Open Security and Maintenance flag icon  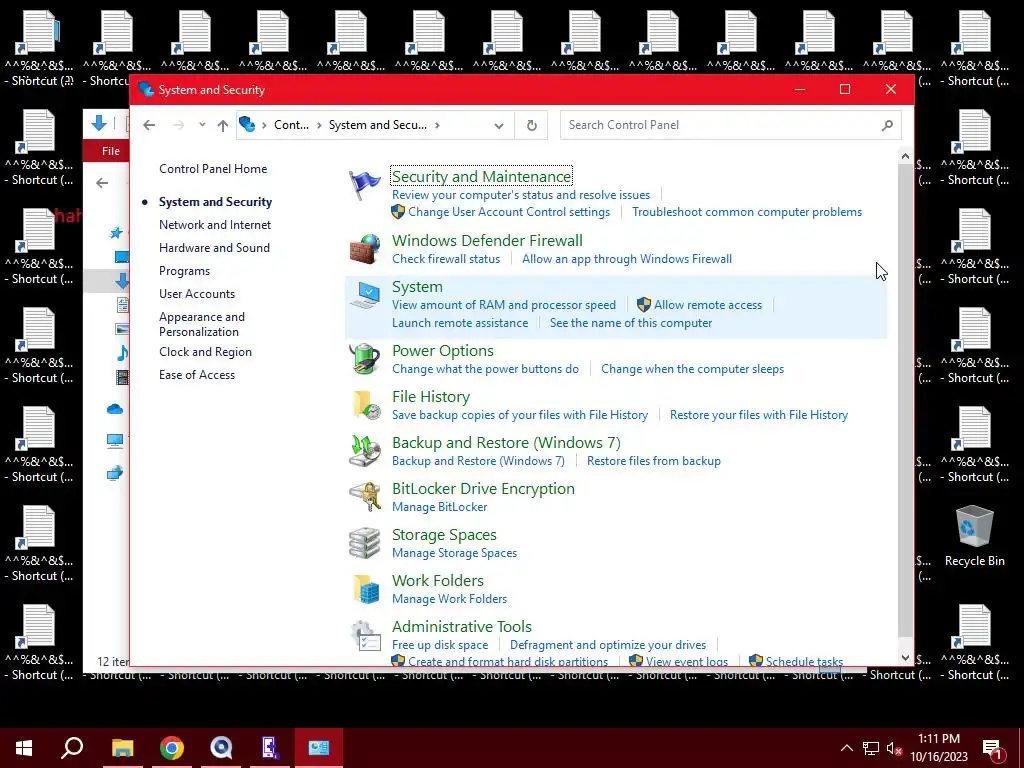coord(364,185)
